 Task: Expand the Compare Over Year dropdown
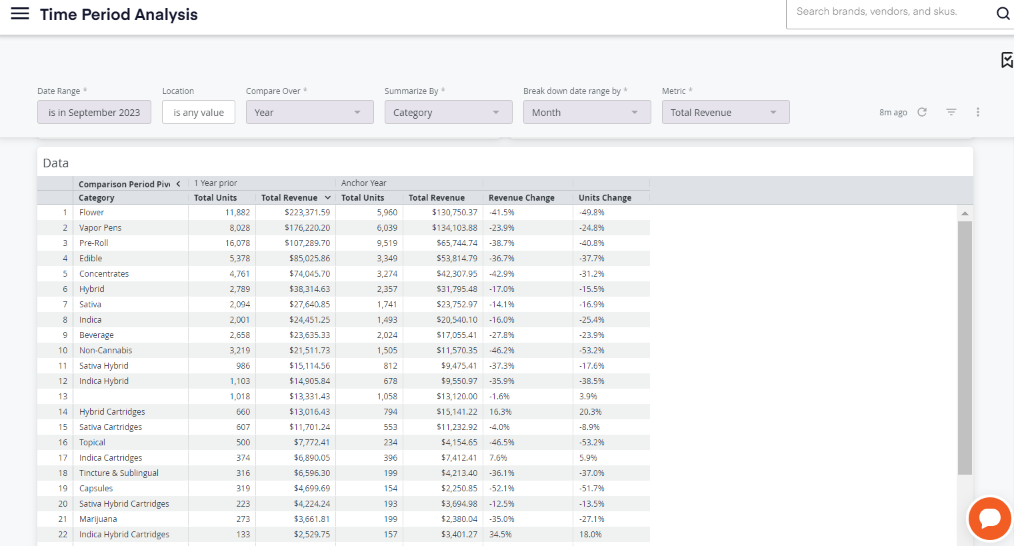[309, 112]
